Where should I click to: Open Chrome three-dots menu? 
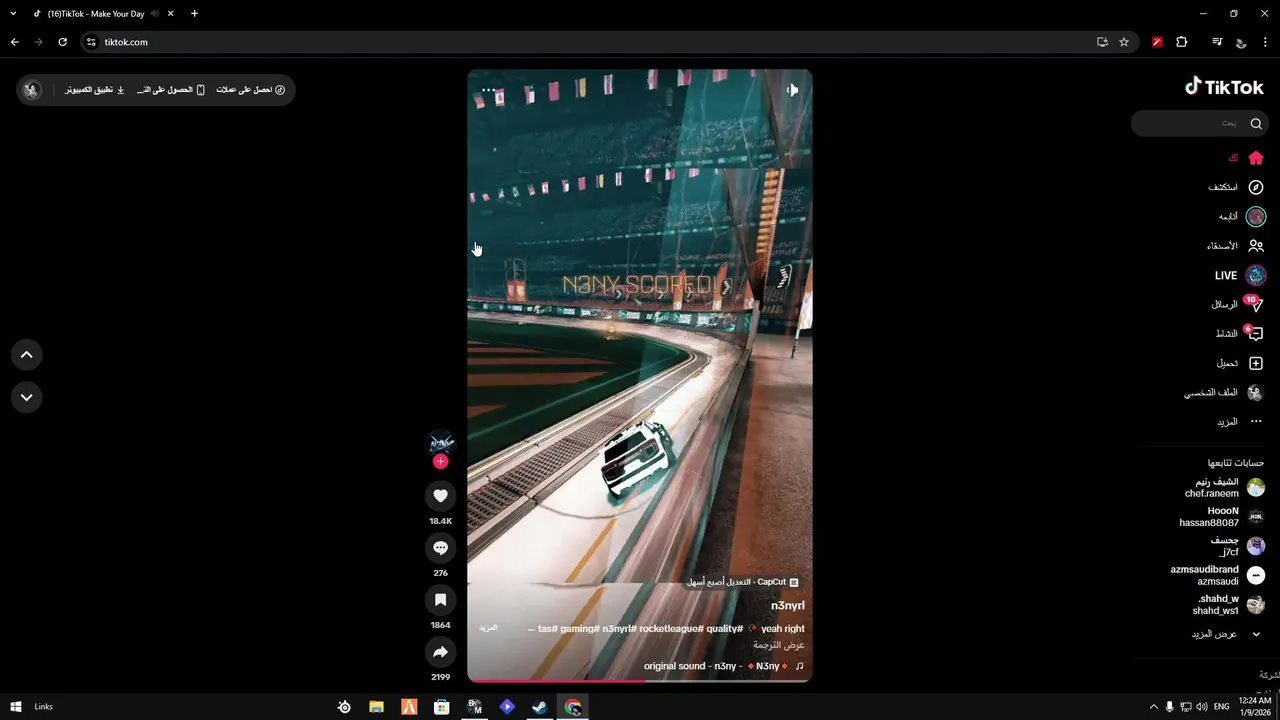1266,42
